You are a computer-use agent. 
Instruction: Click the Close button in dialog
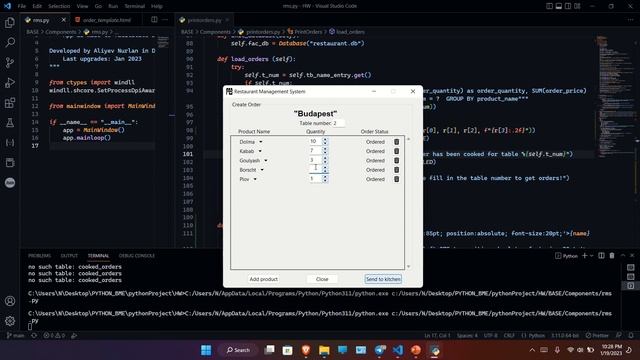(322, 279)
